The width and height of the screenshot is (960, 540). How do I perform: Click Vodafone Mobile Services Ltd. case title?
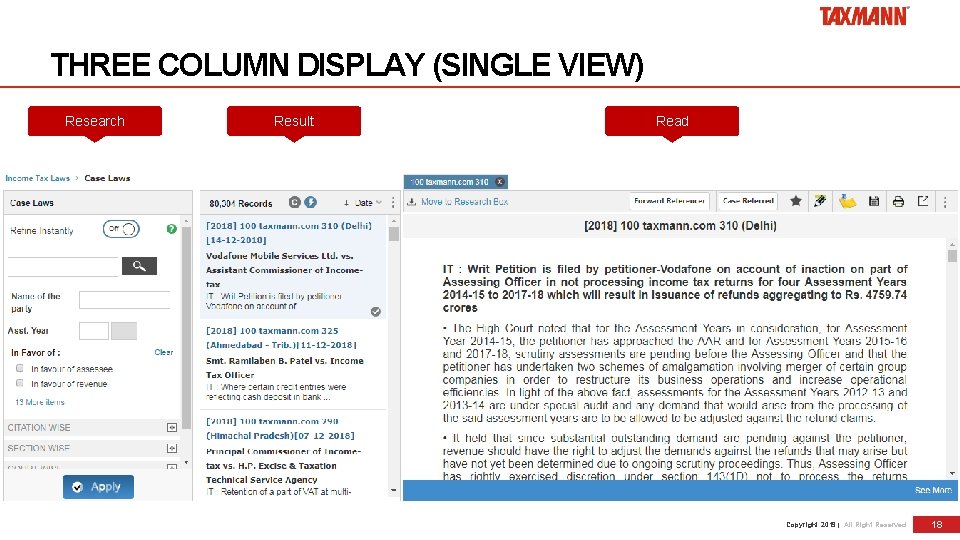coord(285,270)
